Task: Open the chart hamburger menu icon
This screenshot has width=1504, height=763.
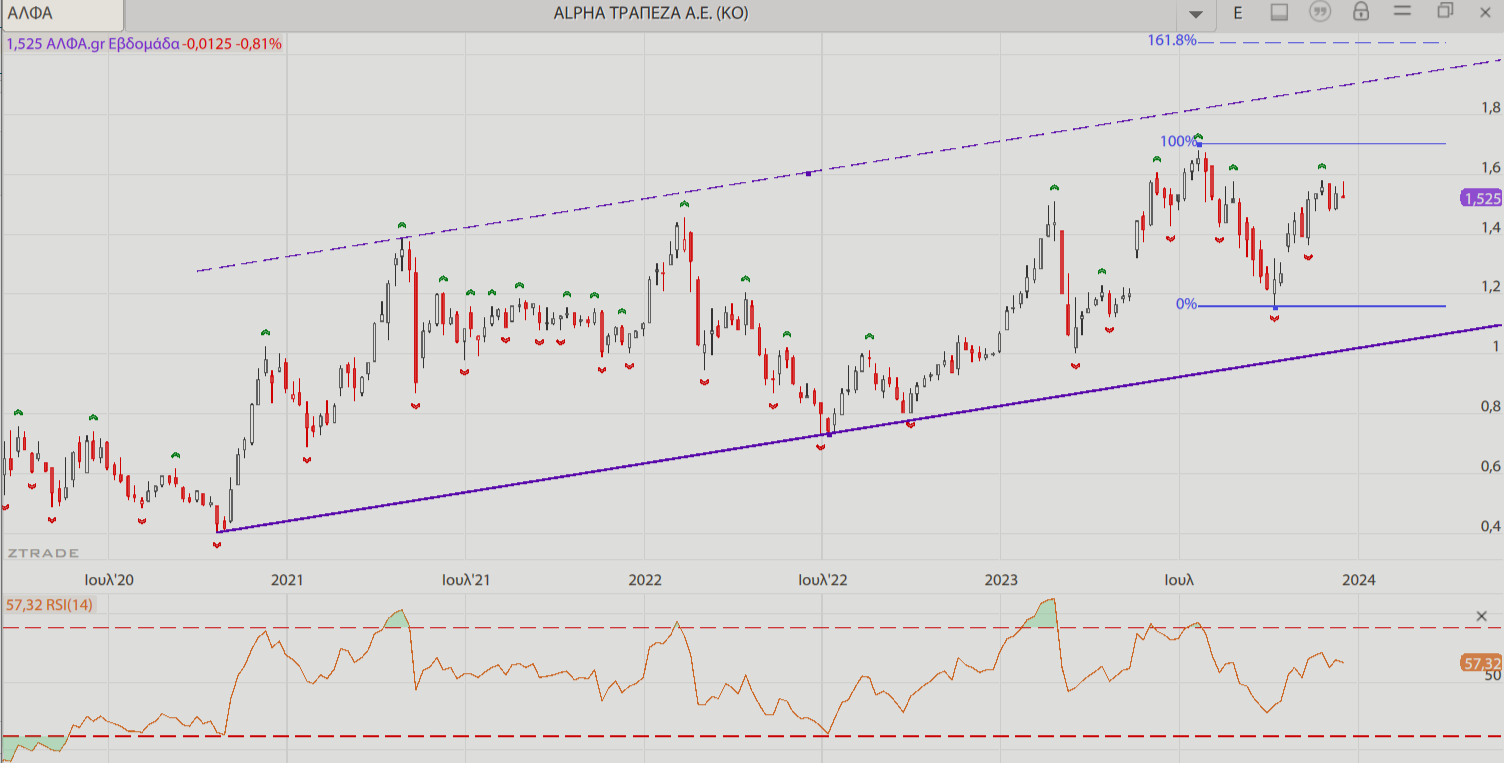Action: point(1402,11)
